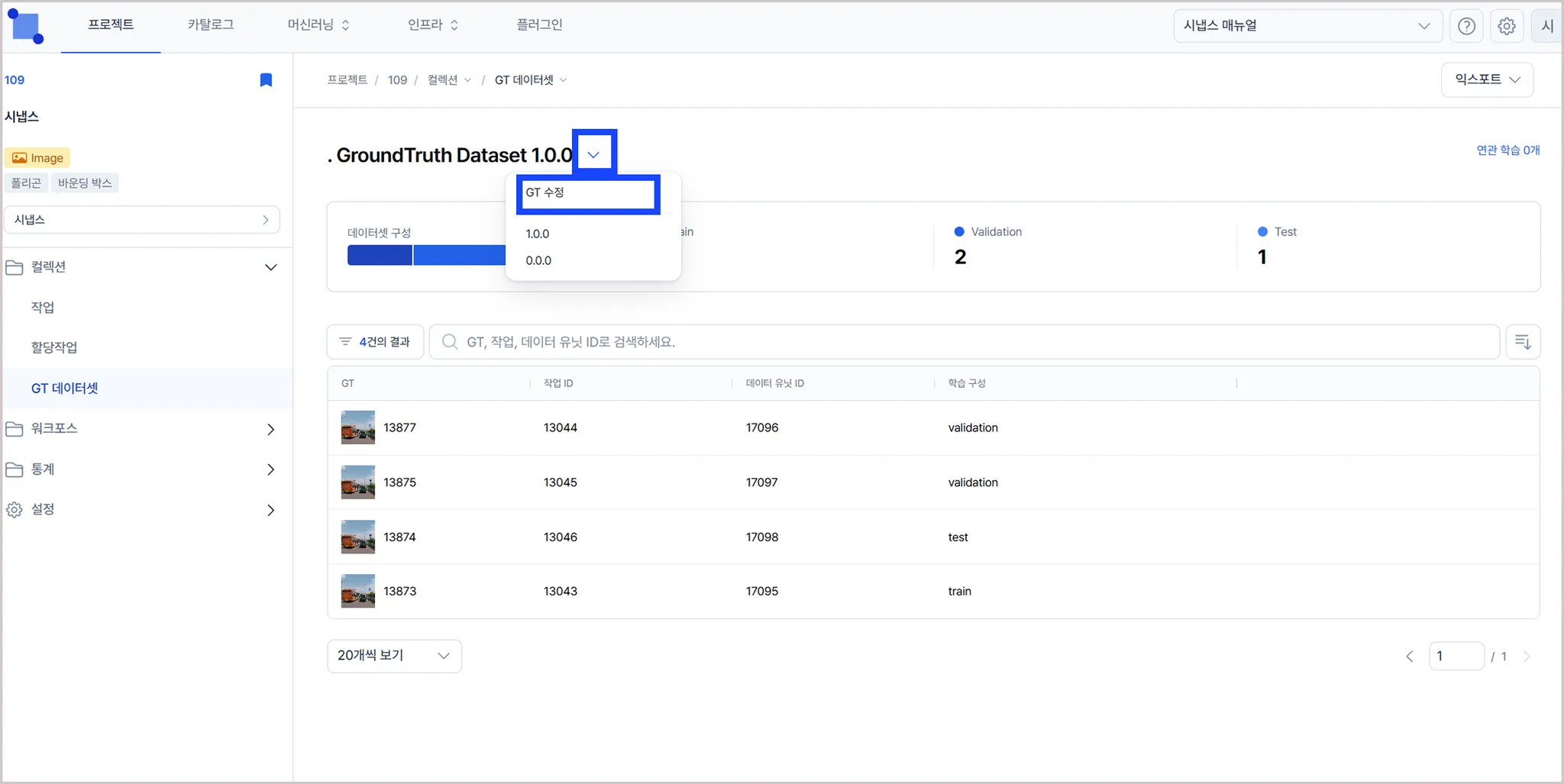The width and height of the screenshot is (1564, 784).
Task: Open the help question mark icon
Action: 1466,26
